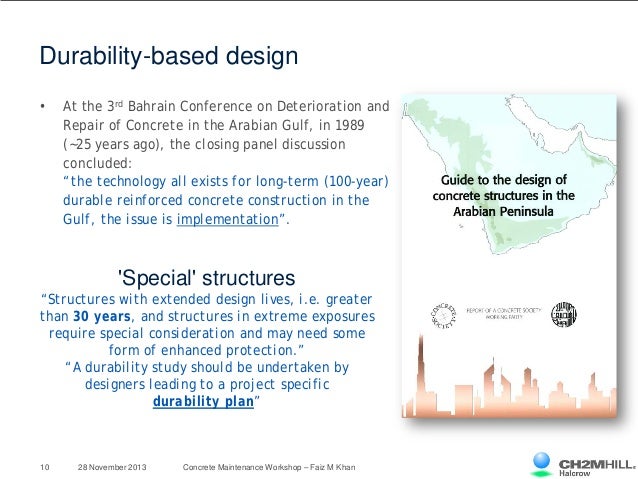The width and height of the screenshot is (638, 479).
Task: Click the date '28 November 2013'
Action: [x=112, y=467]
